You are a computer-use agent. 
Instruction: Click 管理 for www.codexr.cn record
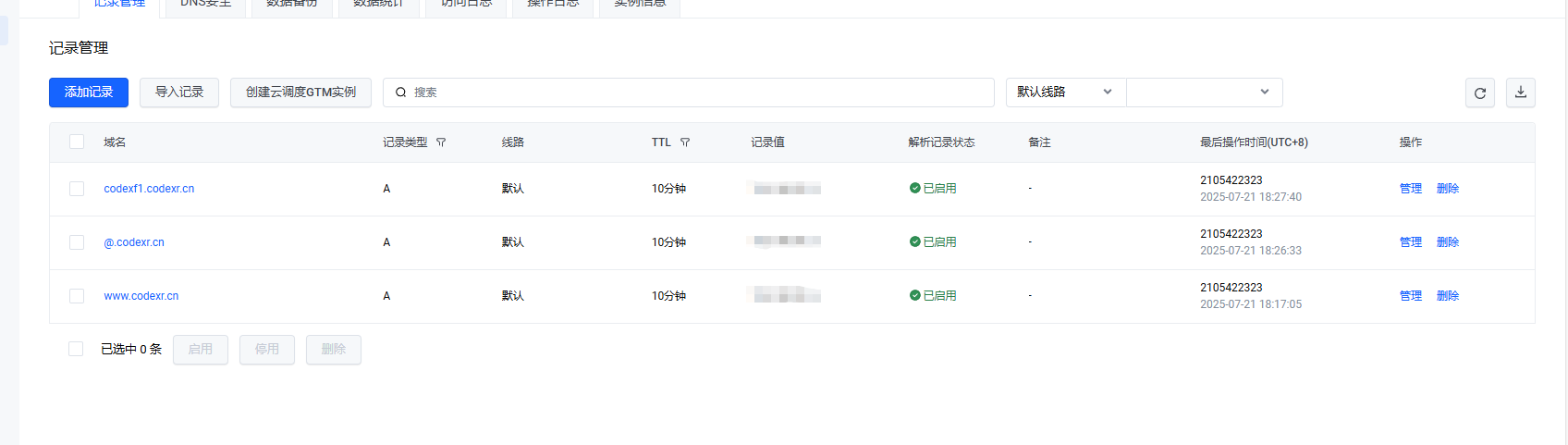pos(1411,296)
